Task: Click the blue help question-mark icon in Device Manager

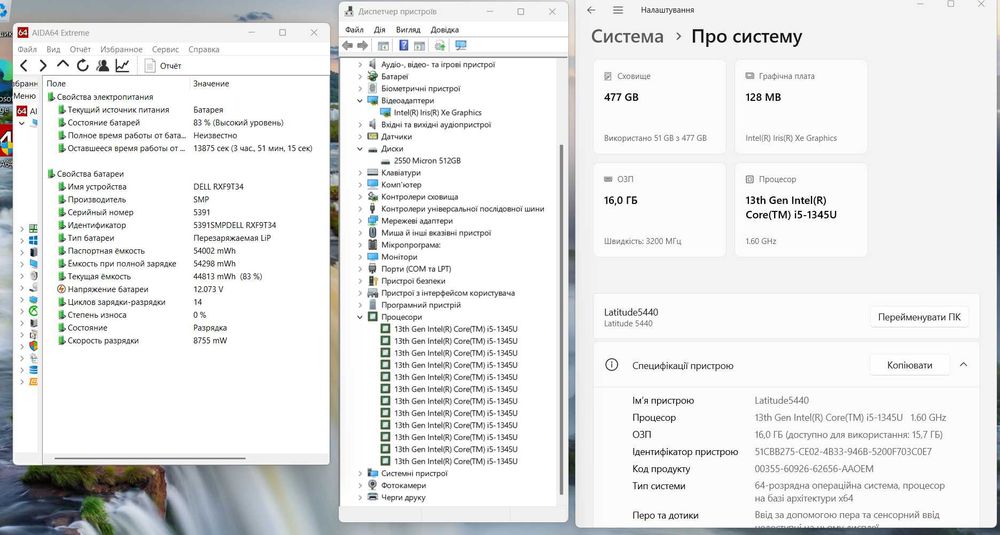Action: [404, 45]
